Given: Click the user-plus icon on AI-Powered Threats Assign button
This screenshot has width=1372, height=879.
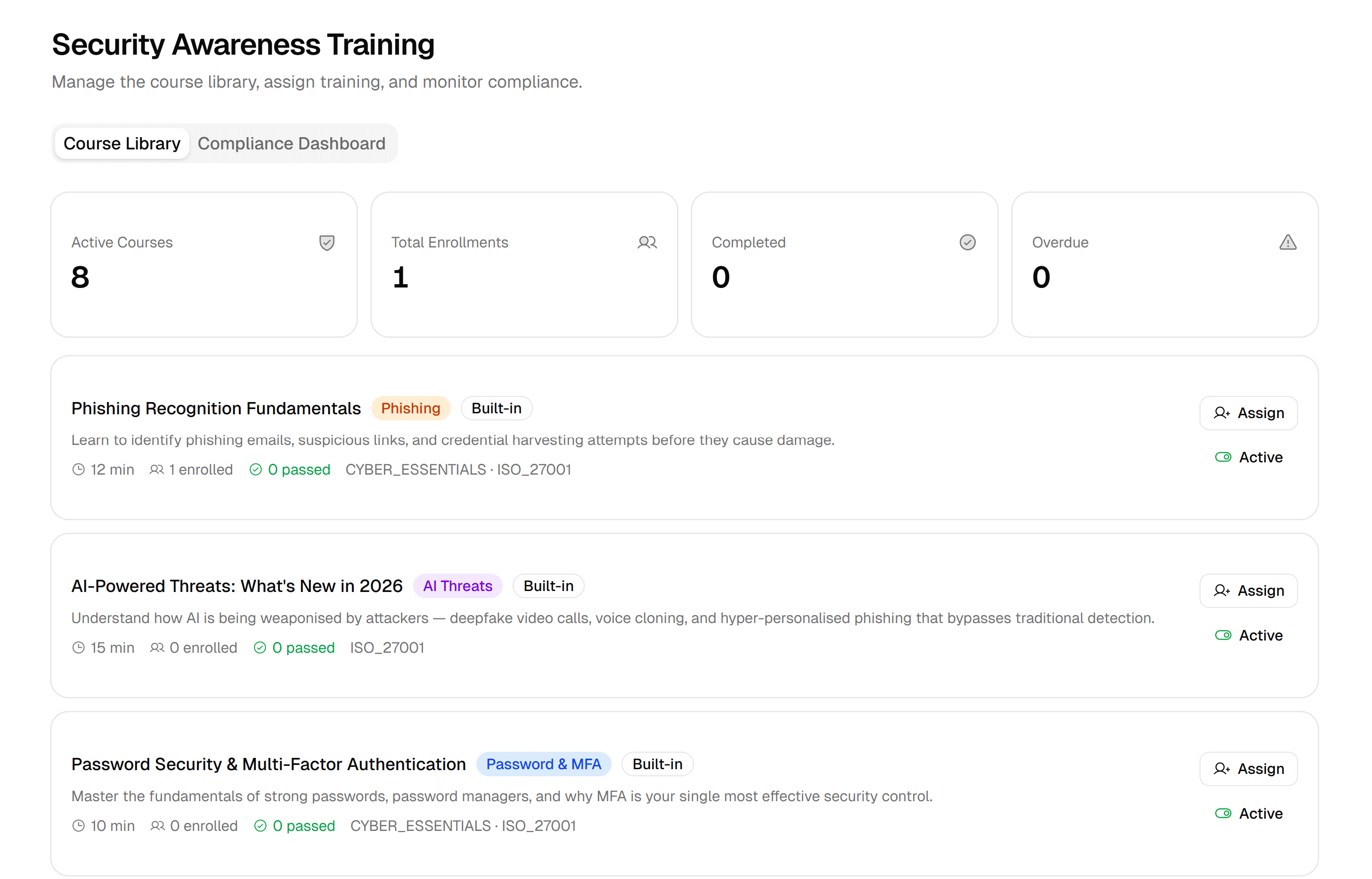Looking at the screenshot, I should pos(1221,591).
